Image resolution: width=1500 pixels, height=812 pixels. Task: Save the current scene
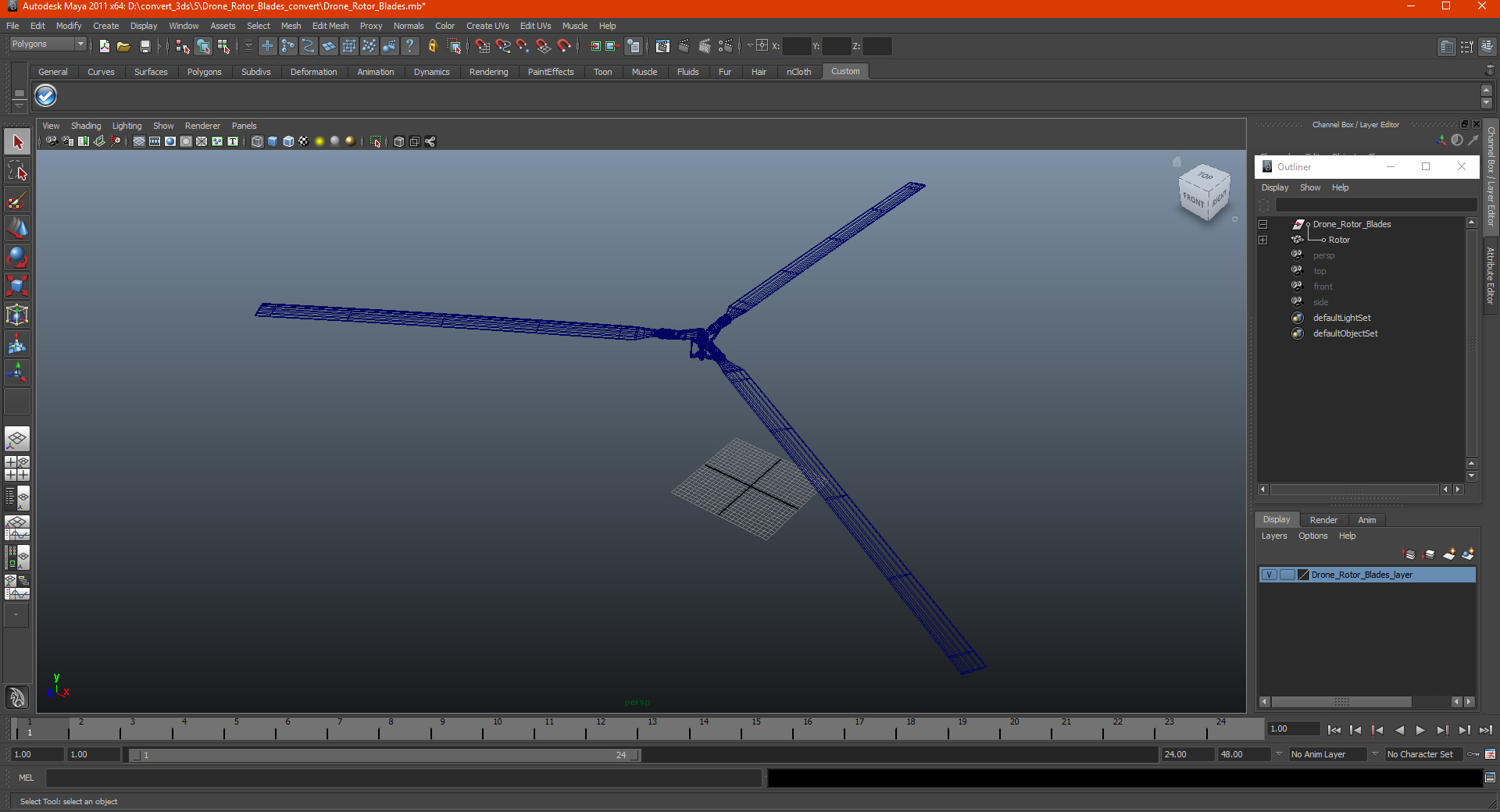click(145, 46)
